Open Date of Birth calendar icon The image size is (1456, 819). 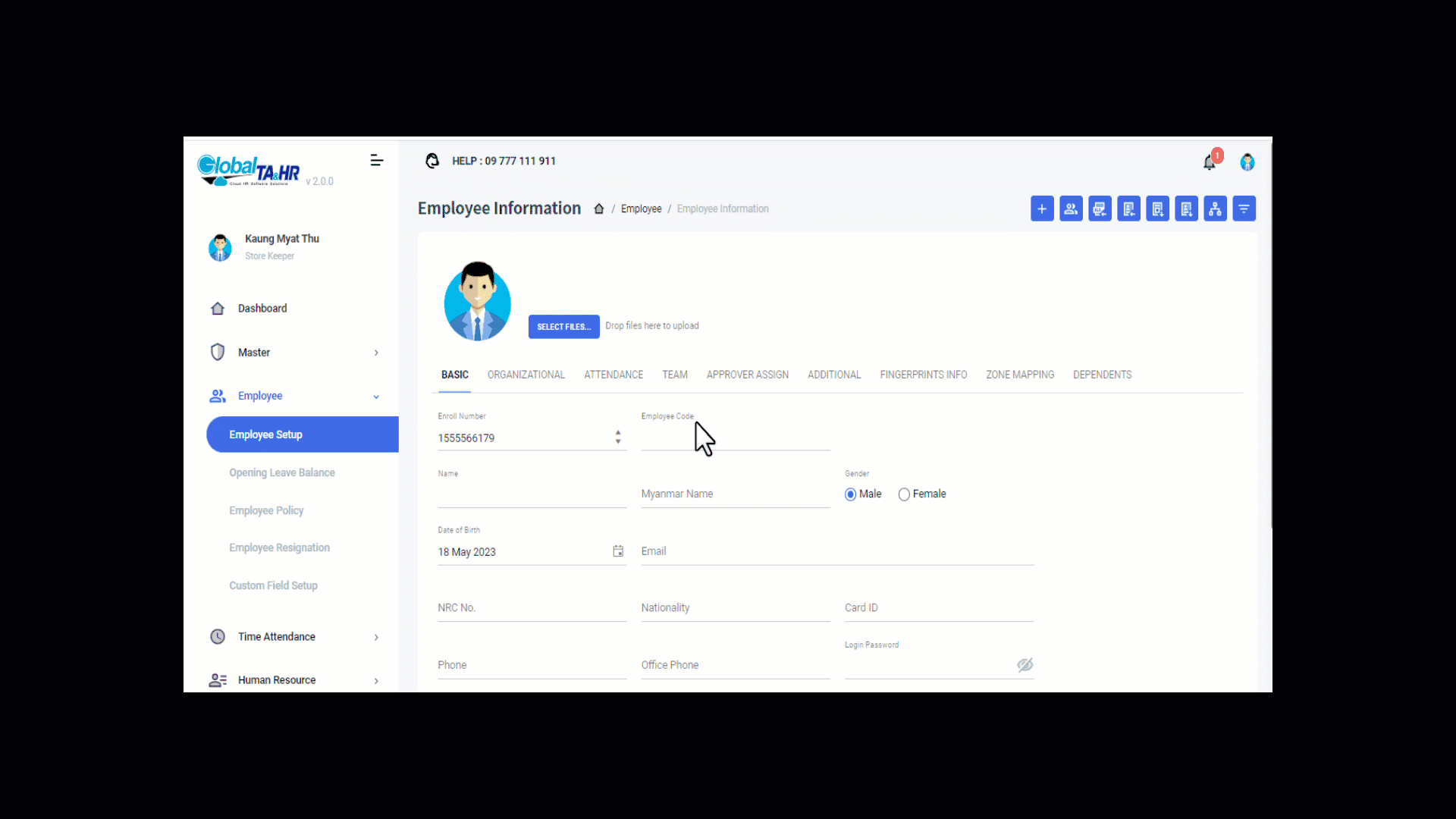618,551
